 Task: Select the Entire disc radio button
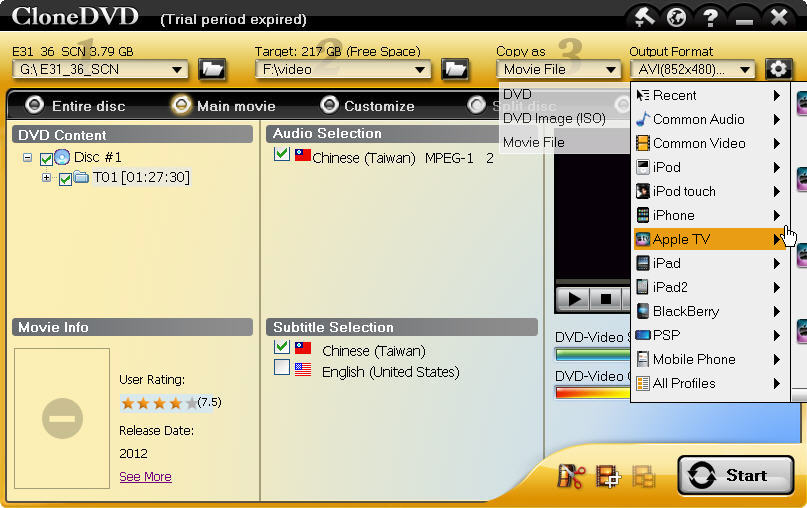coord(34,105)
